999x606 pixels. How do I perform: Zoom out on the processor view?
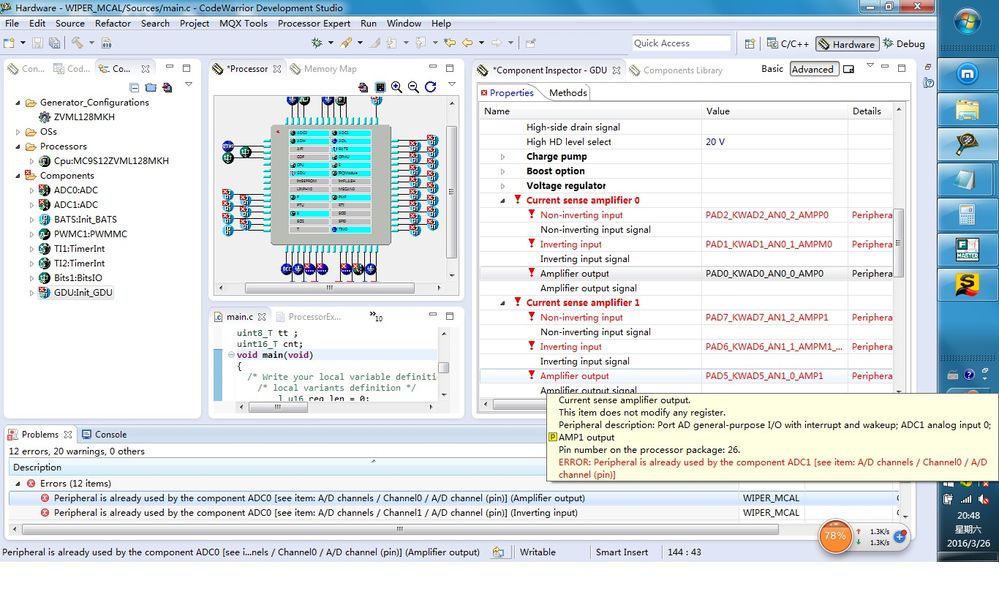[x=413, y=87]
